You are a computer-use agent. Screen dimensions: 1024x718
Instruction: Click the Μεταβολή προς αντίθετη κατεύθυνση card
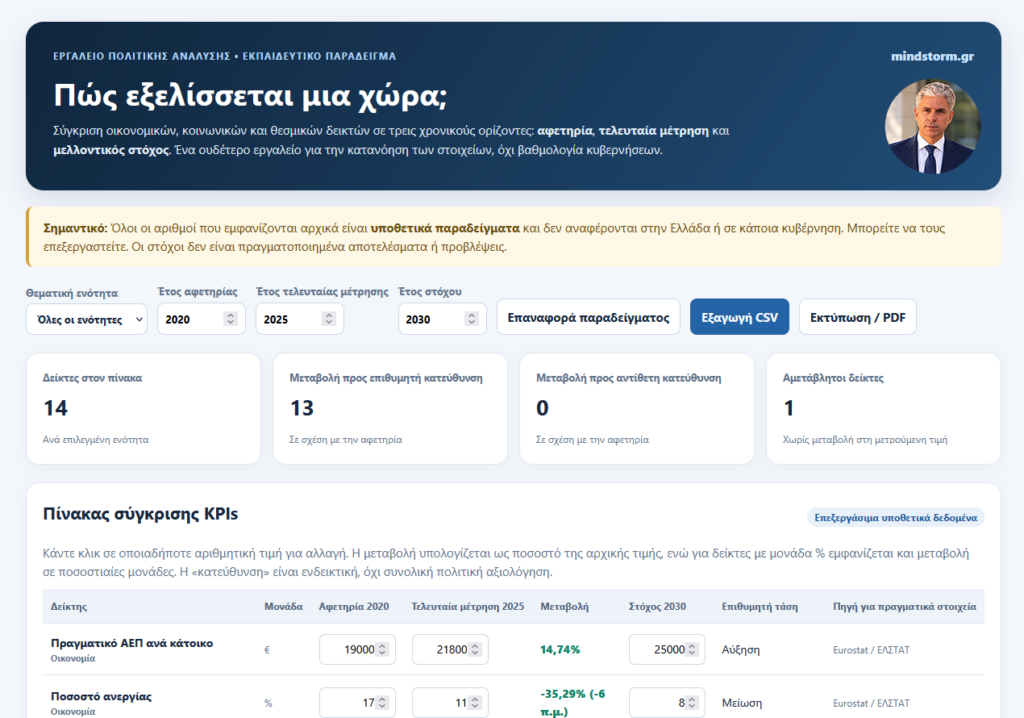637,409
